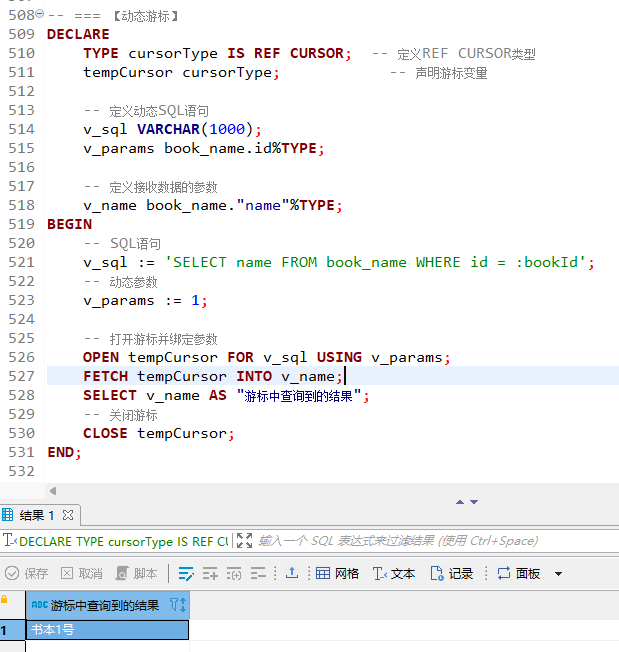Viewport: 619px width, 652px height.
Task: Click the export data icon
Action: tap(292, 574)
